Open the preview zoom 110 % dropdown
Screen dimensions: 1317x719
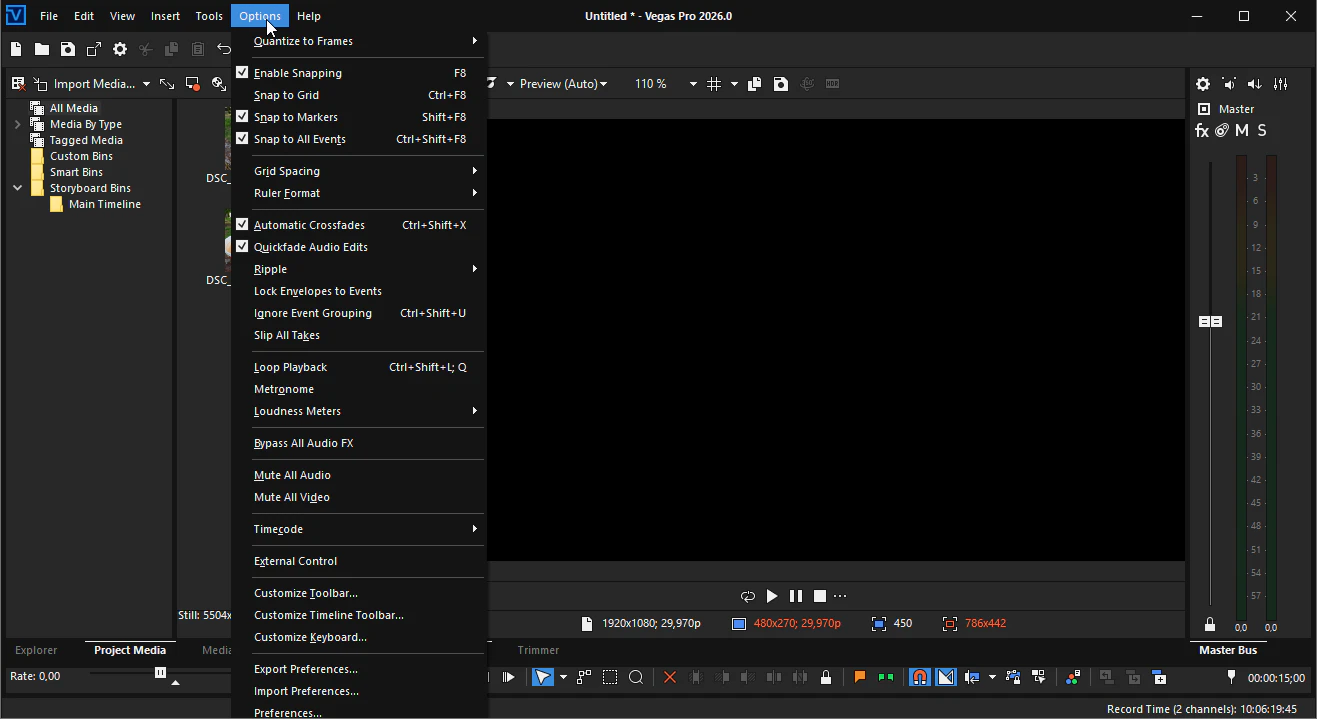(x=692, y=84)
